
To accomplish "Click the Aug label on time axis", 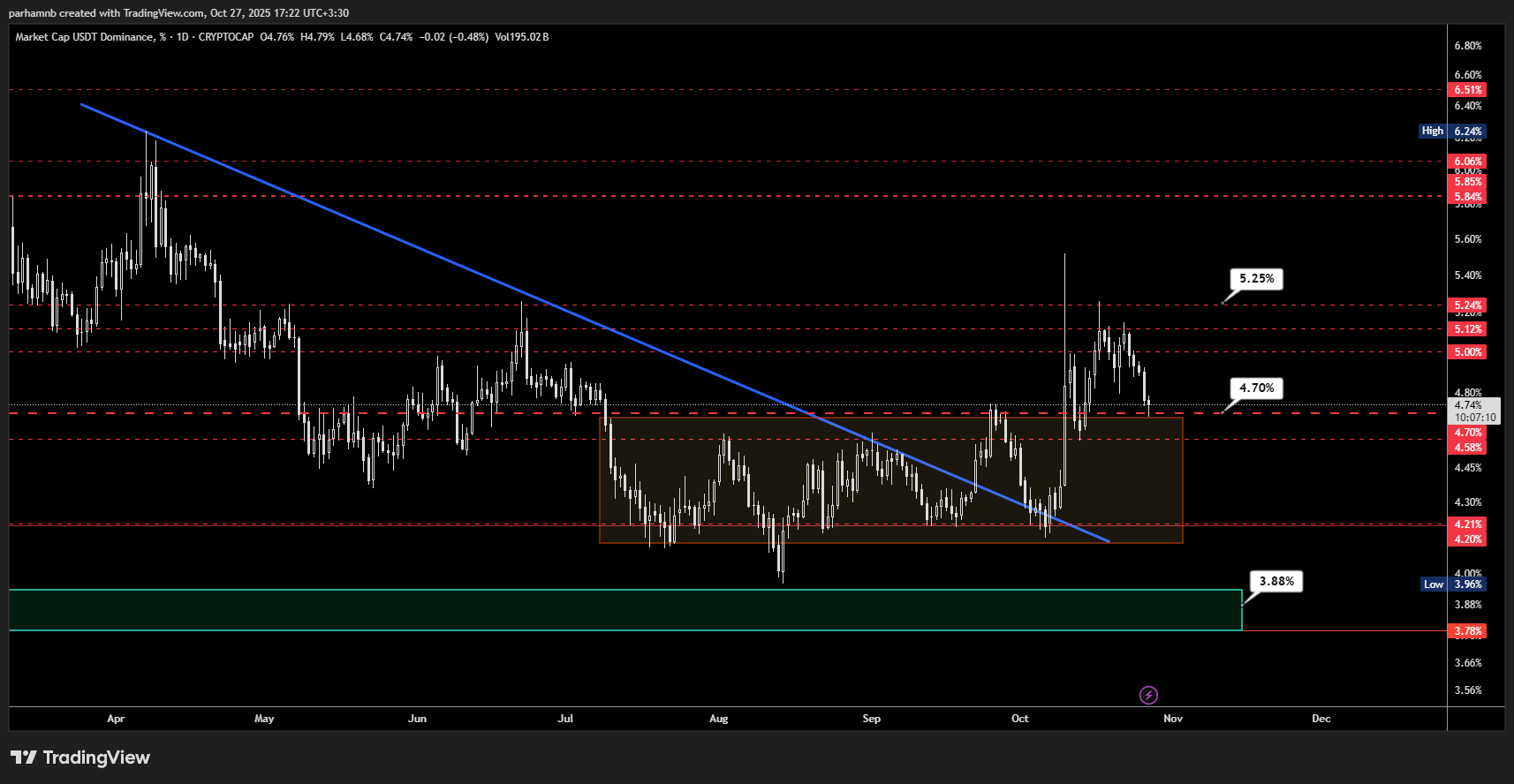I will pyautogui.click(x=719, y=719).
